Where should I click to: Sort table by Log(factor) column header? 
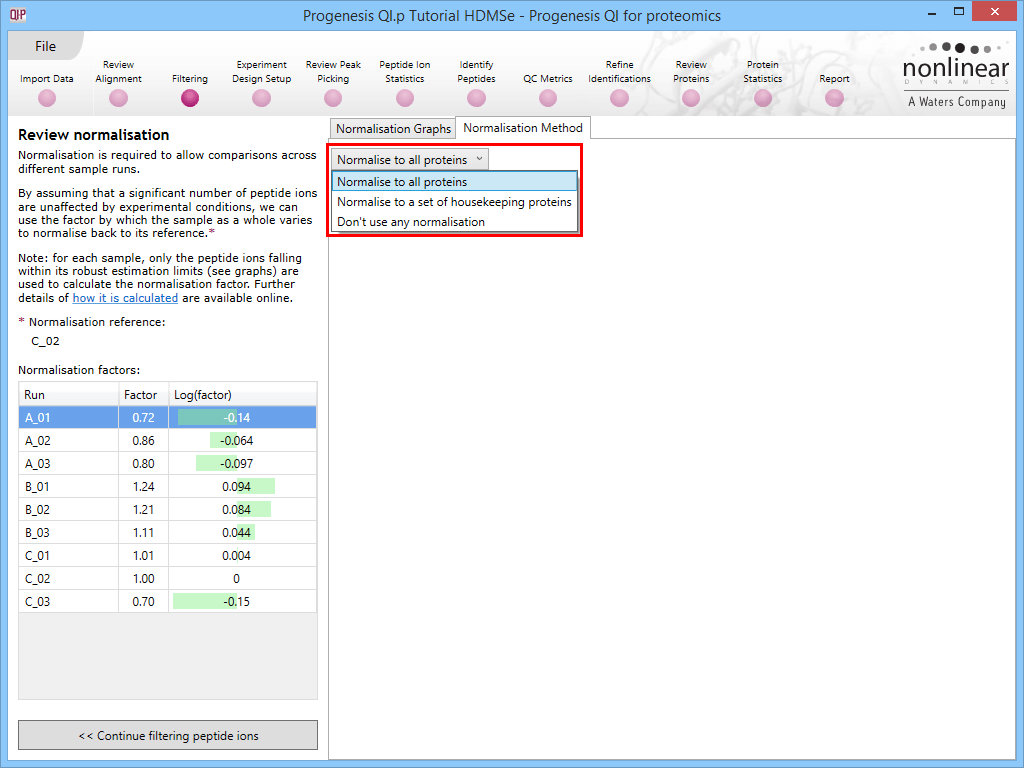coord(242,394)
